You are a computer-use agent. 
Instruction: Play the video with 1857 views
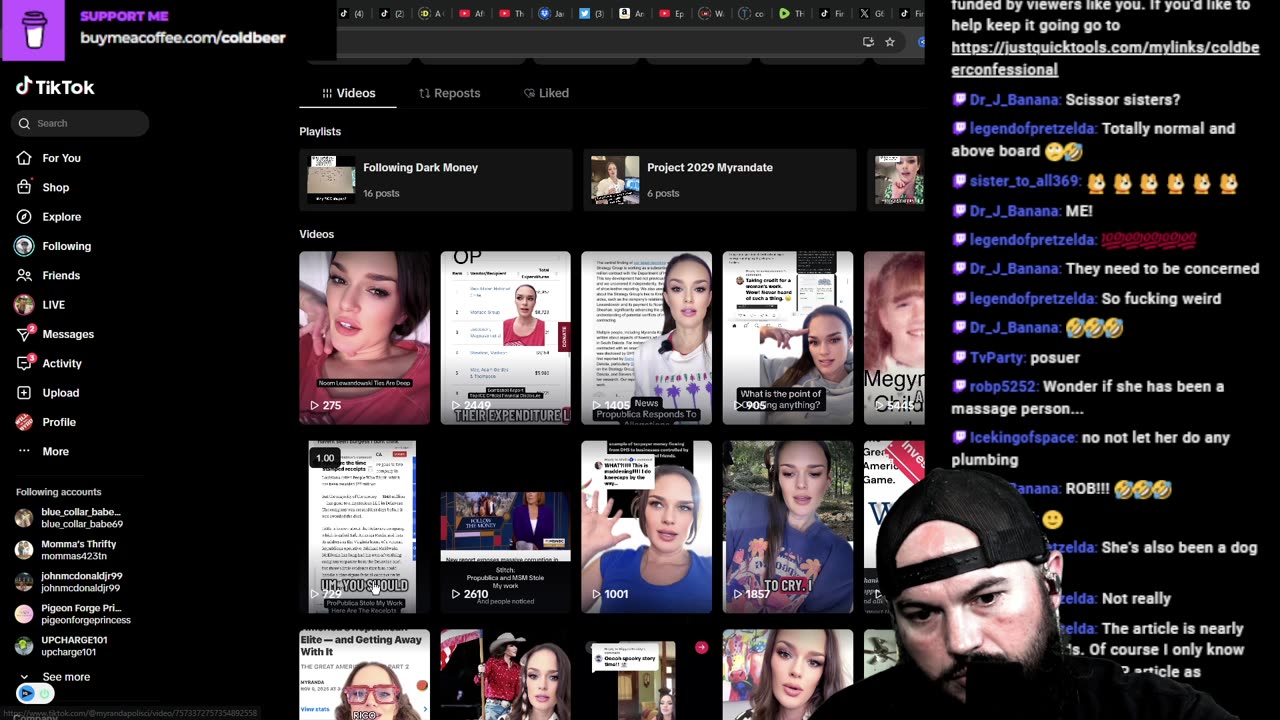pos(788,527)
